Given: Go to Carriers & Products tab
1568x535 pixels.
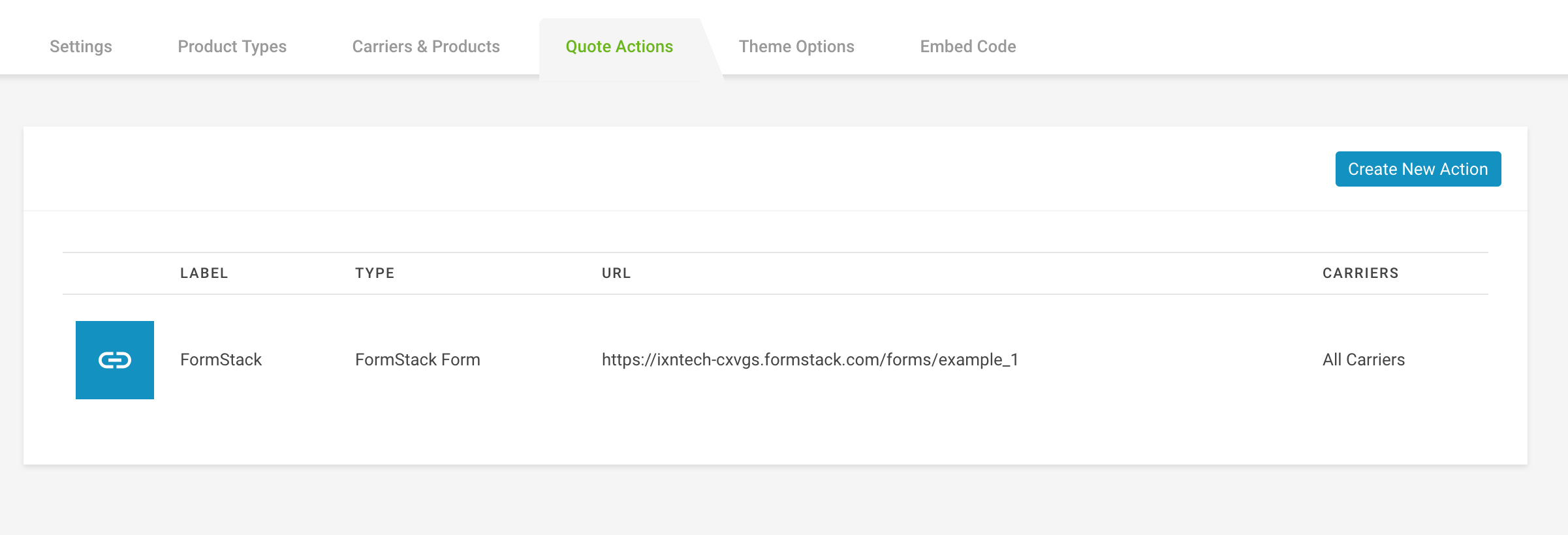Looking at the screenshot, I should (x=426, y=46).
